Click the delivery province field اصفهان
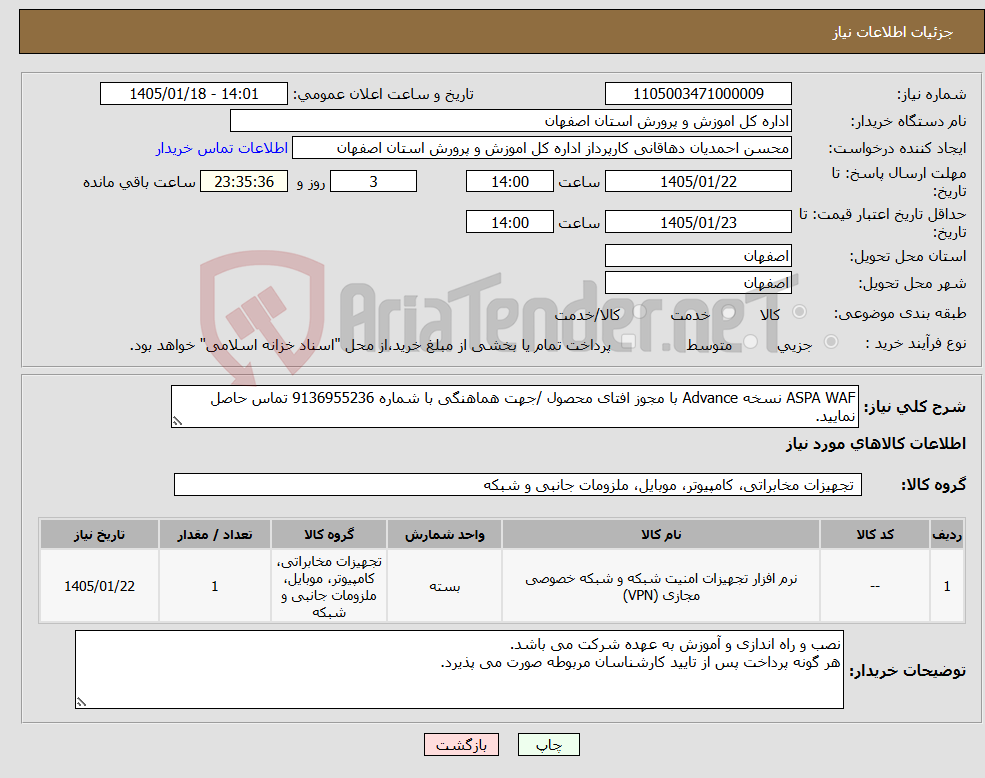This screenshot has height=778, width=985. [698, 256]
